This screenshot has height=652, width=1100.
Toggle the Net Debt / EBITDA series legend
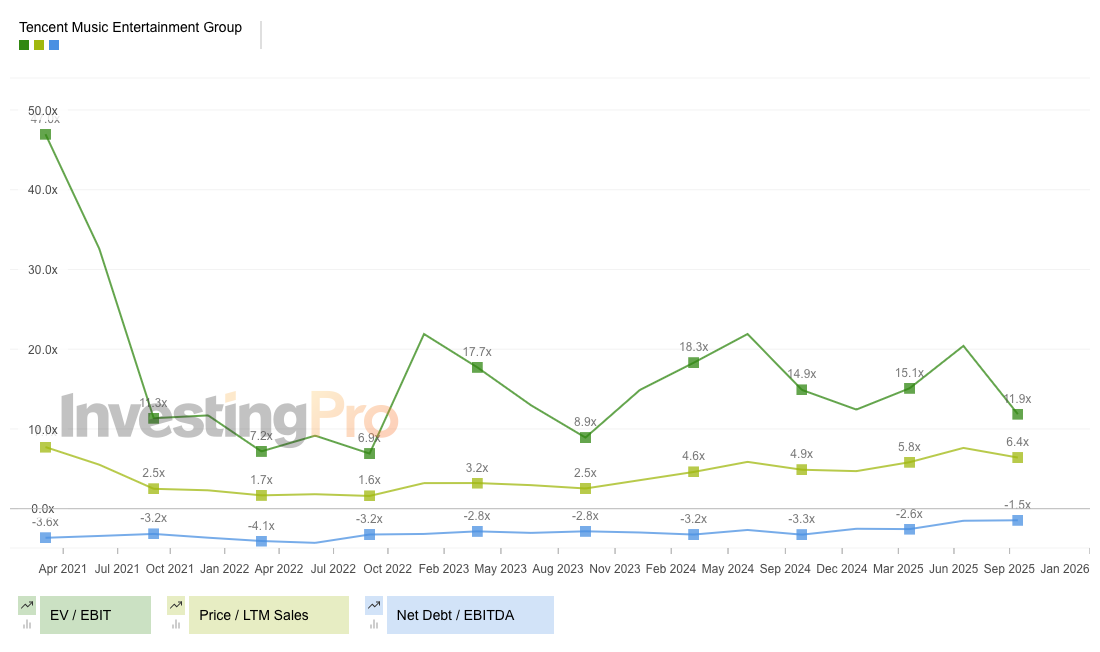pyautogui.click(x=468, y=615)
